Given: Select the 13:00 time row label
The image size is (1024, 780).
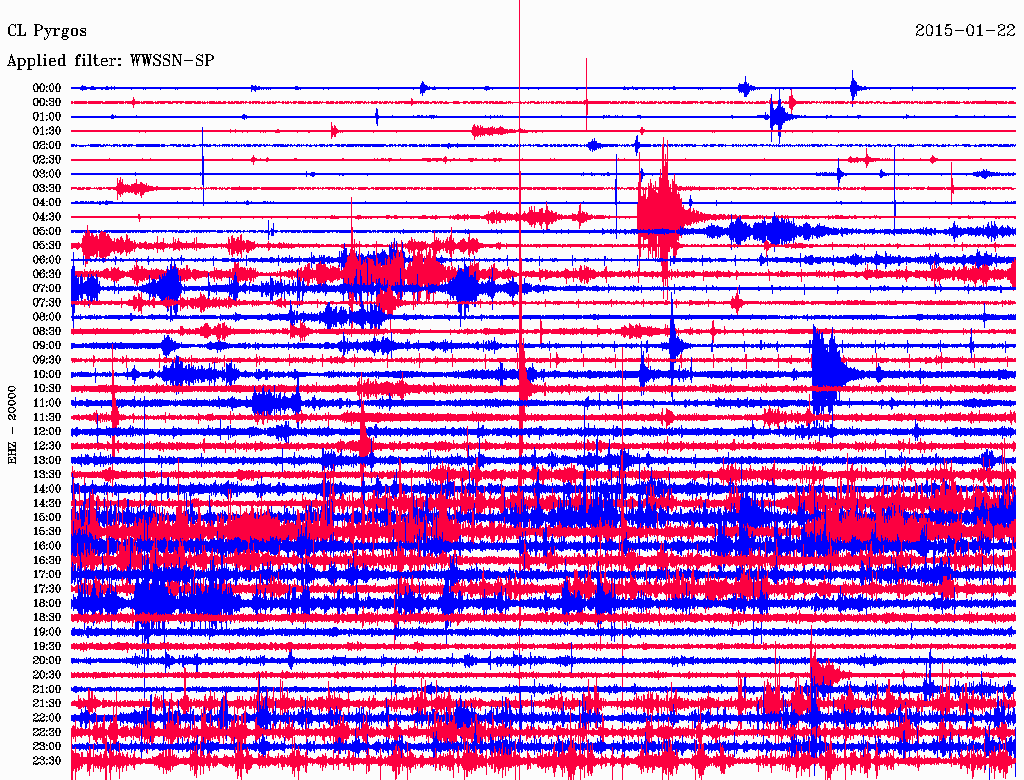Looking at the screenshot, I should tap(47, 461).
